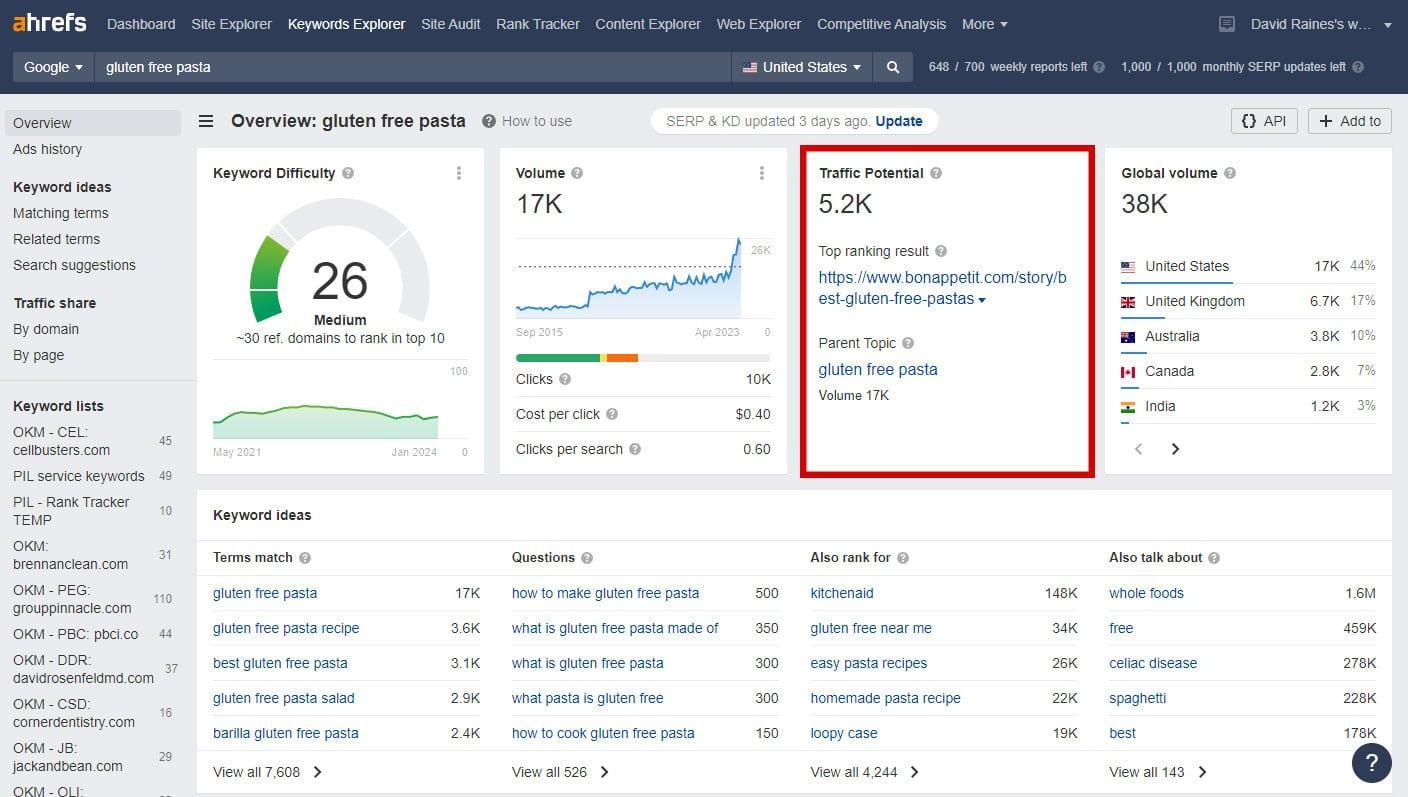Click the Update SERP link
Image resolution: width=1408 pixels, height=797 pixels.
tap(898, 121)
